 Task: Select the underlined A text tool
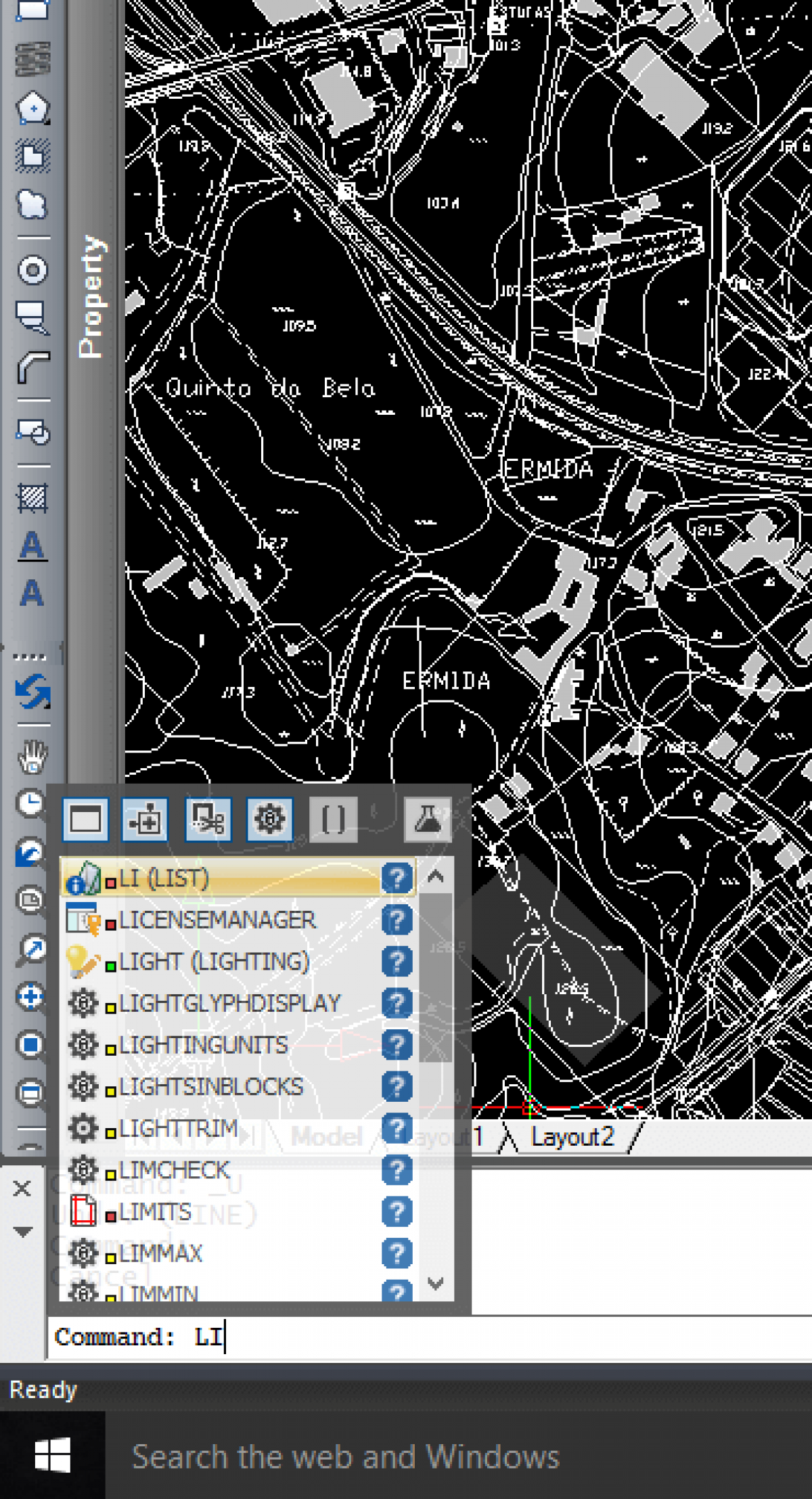click(x=32, y=545)
